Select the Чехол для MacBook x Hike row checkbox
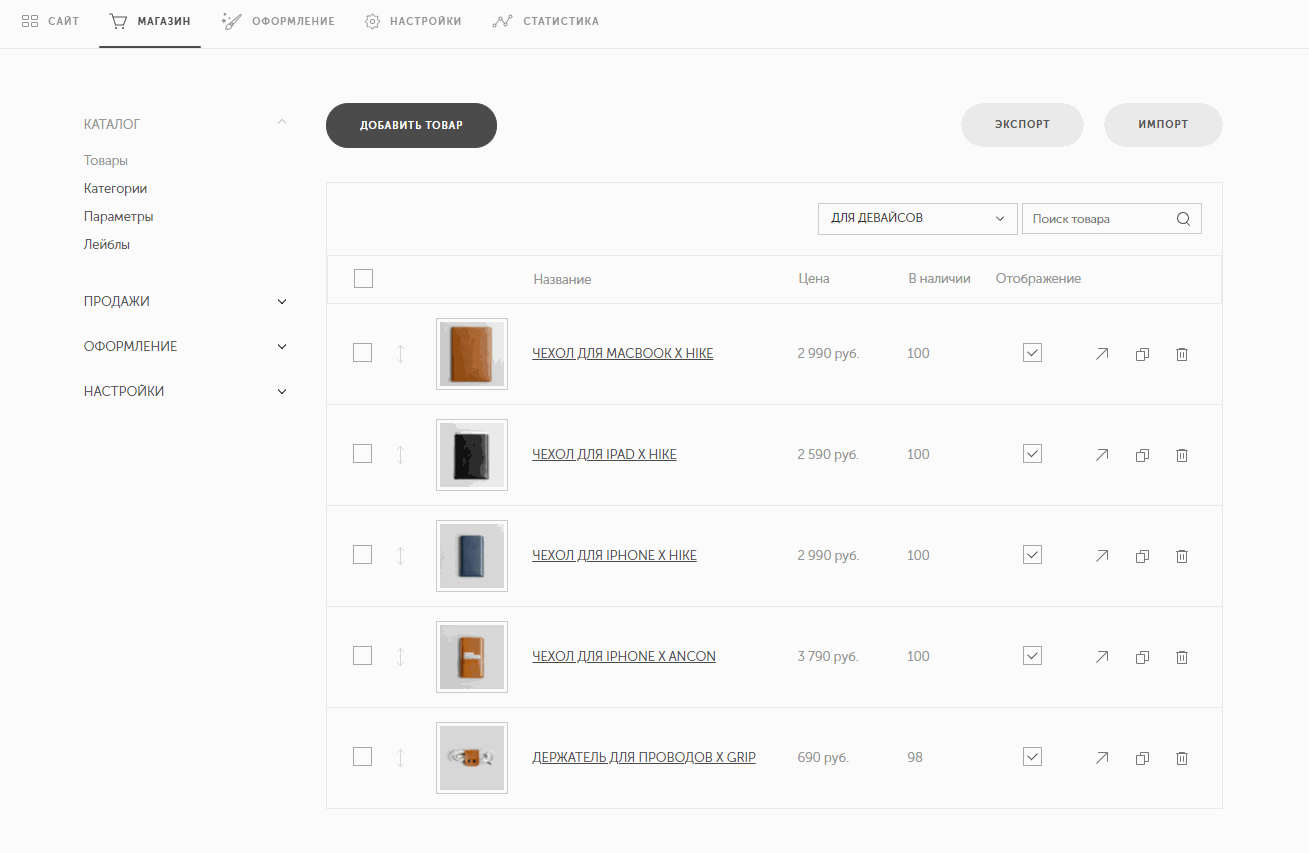 tap(363, 353)
